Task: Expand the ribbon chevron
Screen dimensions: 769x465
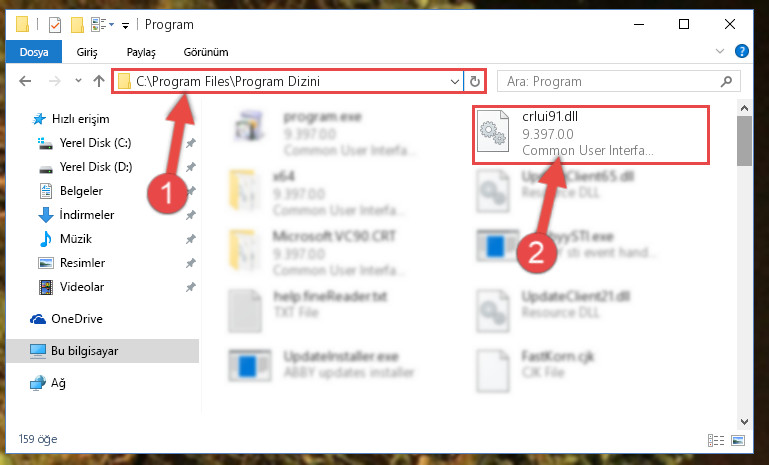Action: [x=719, y=51]
